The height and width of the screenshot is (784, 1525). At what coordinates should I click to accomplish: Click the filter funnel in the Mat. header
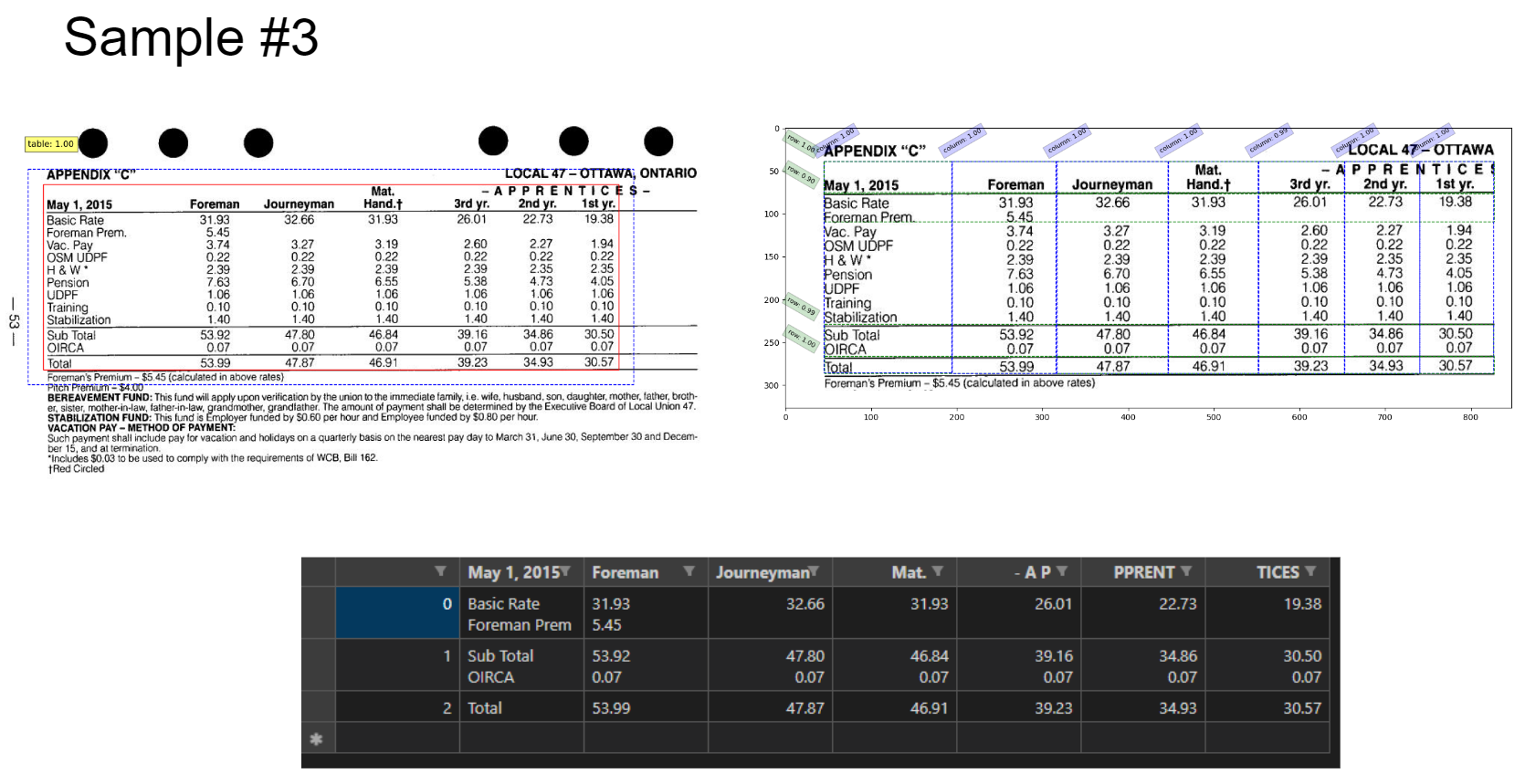(938, 571)
